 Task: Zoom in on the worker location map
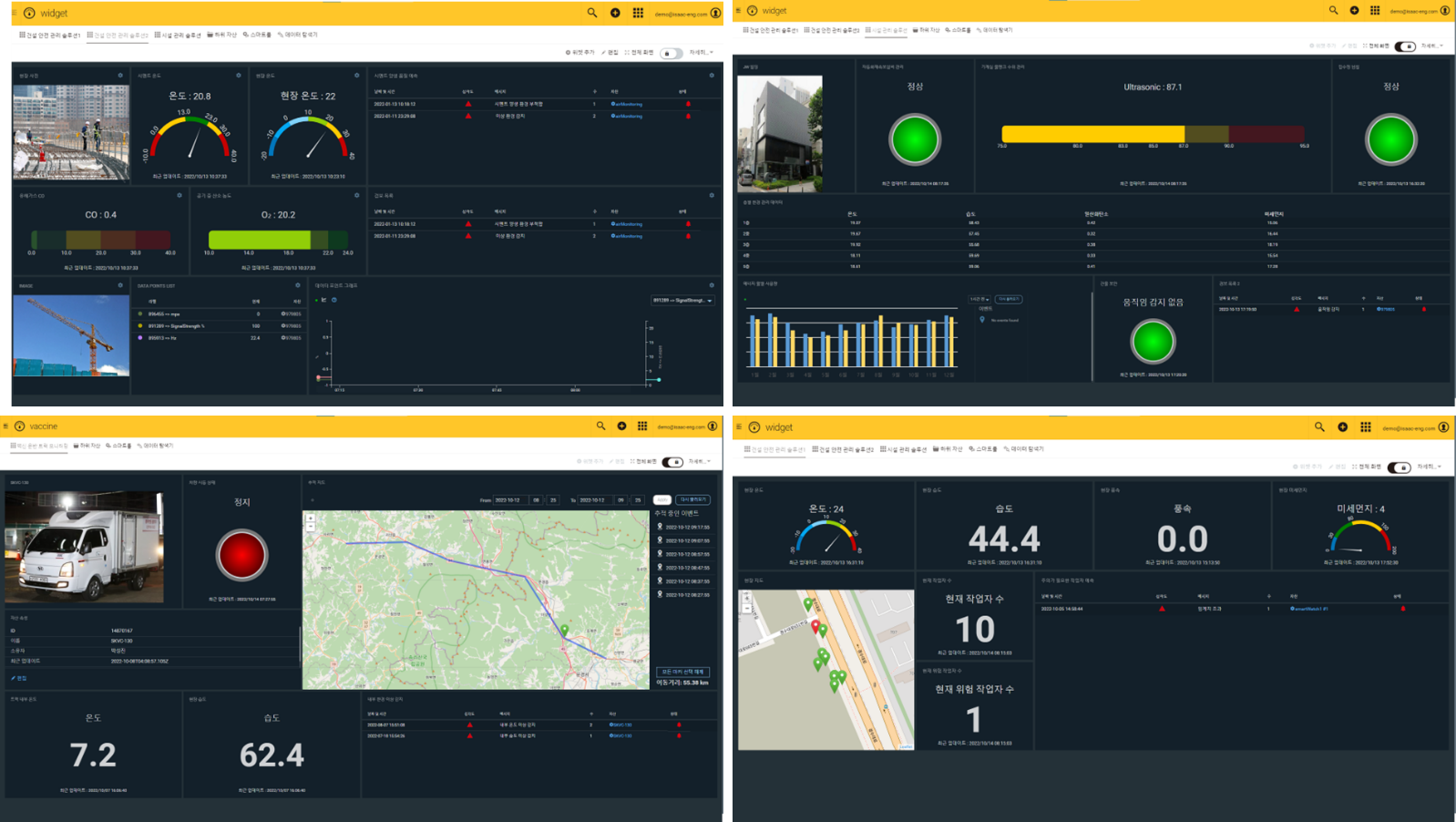tap(746, 598)
